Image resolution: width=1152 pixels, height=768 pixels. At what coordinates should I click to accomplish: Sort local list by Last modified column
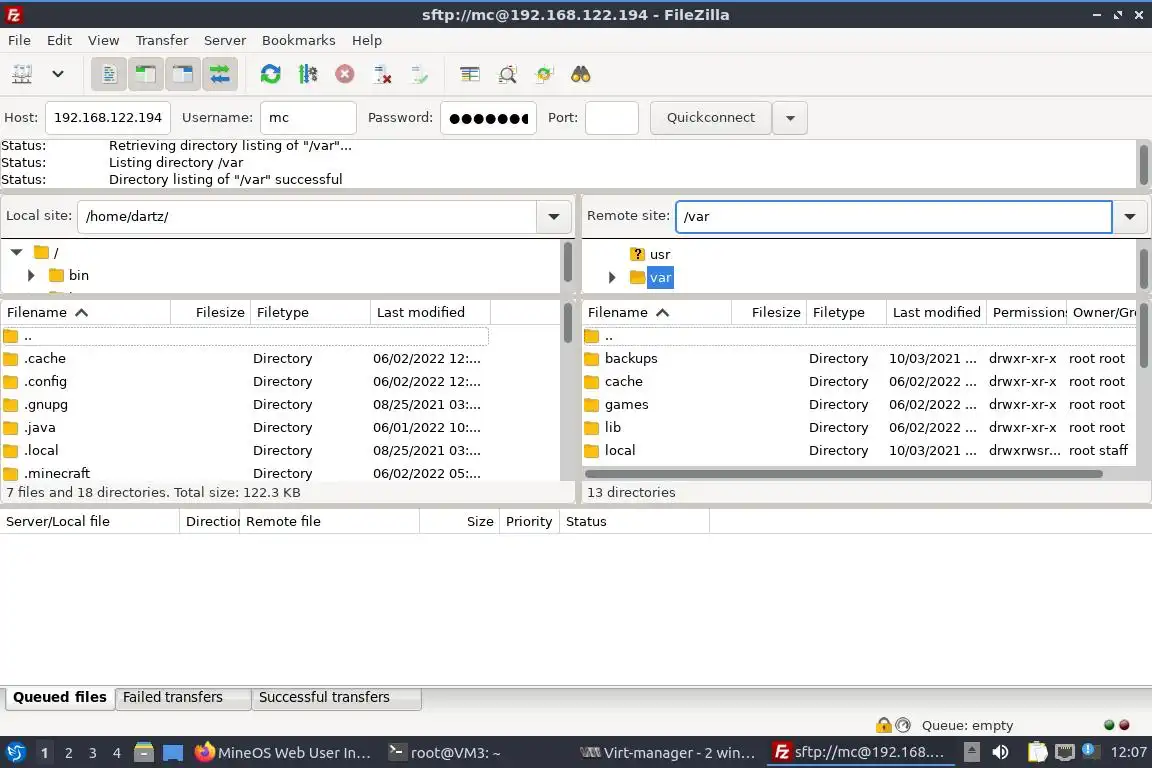click(x=430, y=312)
